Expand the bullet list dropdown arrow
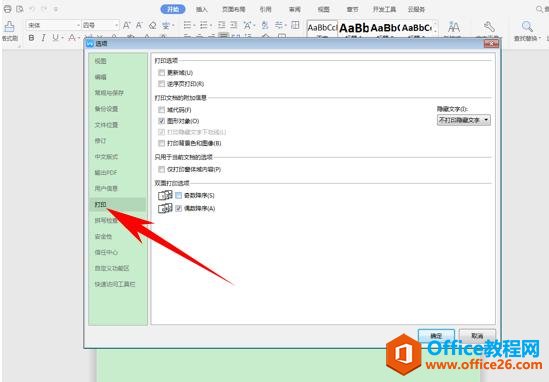 [194, 25]
